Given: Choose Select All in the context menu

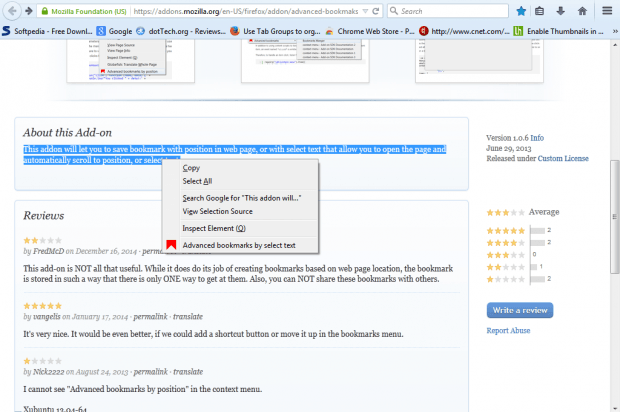Looking at the screenshot, I should tap(240, 181).
